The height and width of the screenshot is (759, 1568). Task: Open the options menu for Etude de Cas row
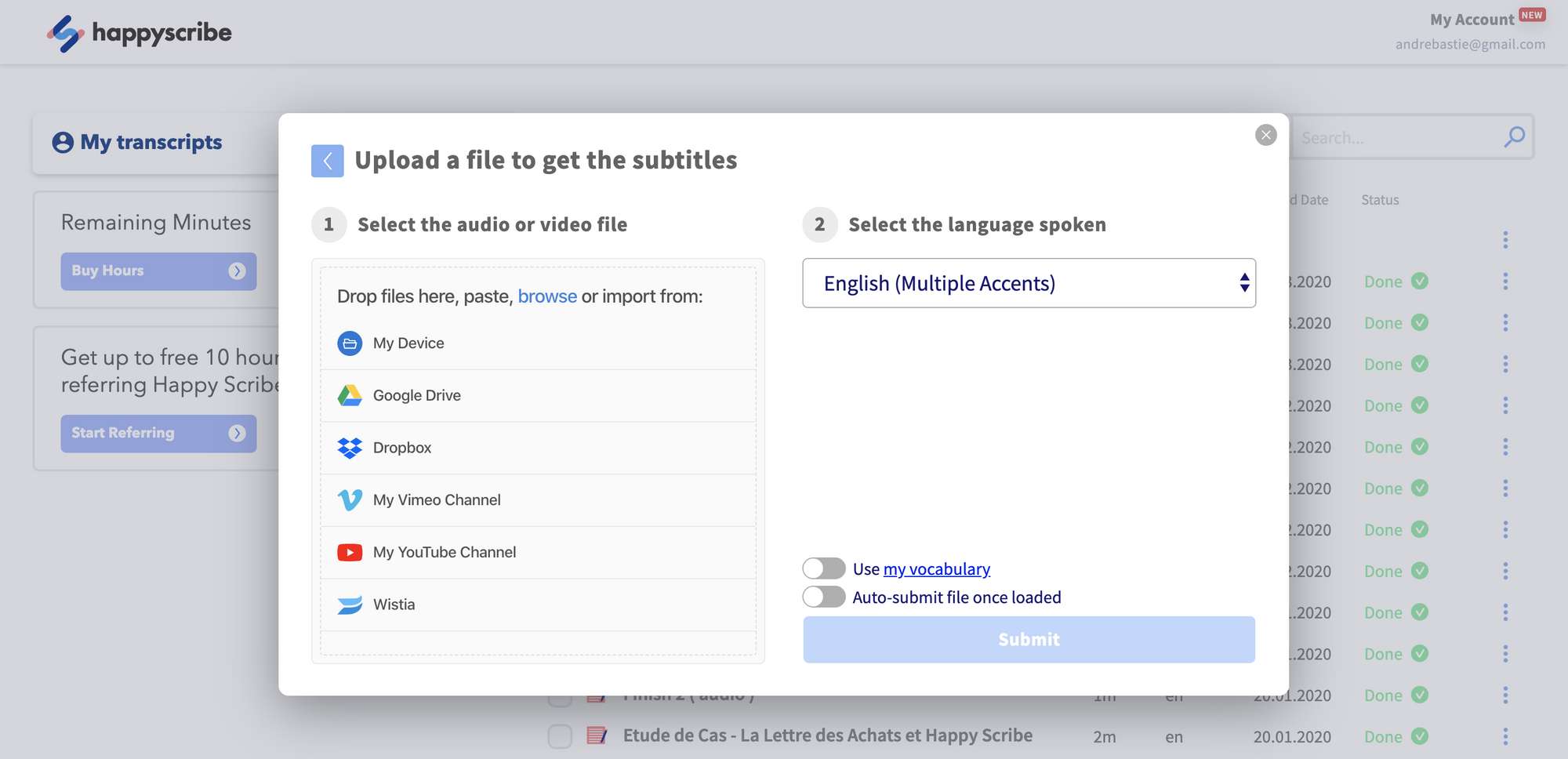tap(1505, 736)
